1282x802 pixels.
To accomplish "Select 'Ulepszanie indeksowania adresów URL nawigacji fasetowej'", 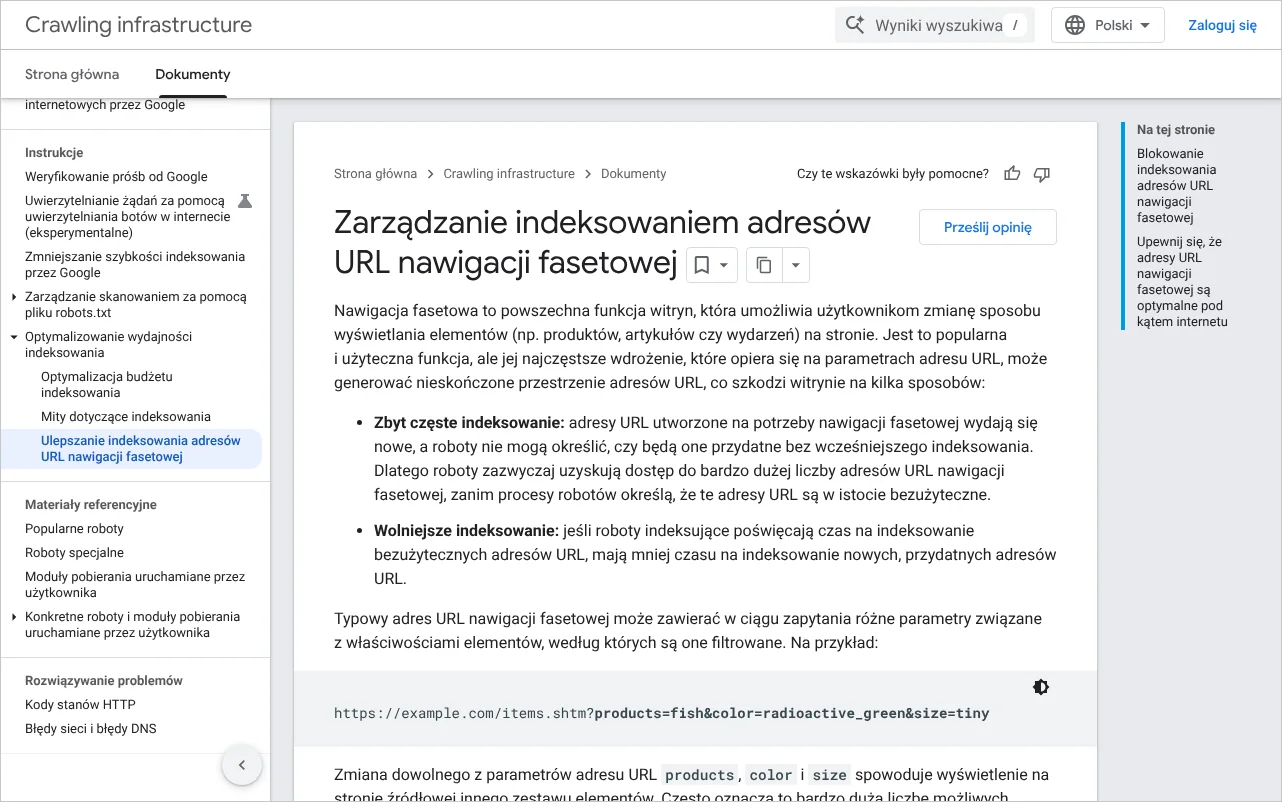I will (141, 449).
